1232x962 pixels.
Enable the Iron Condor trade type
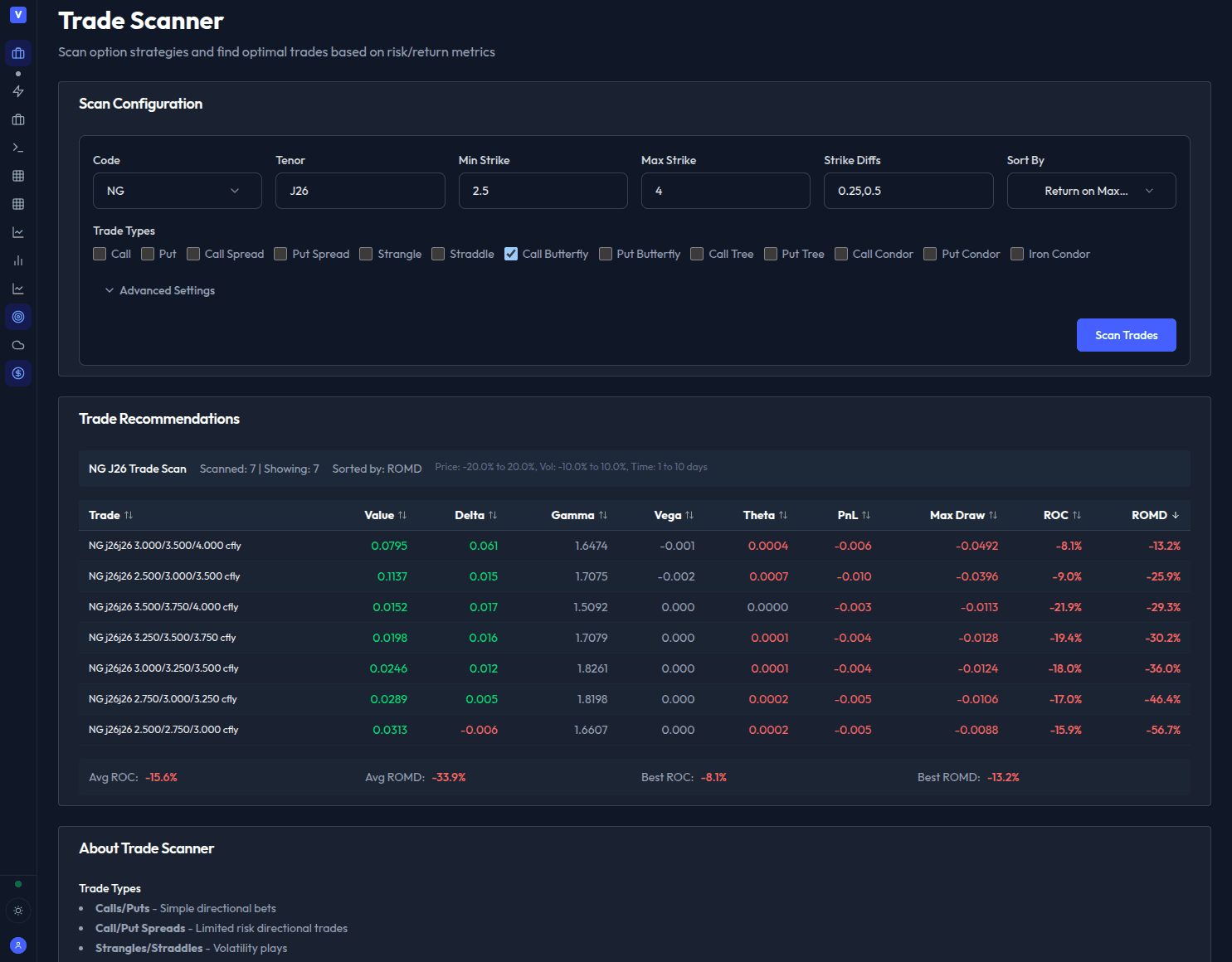point(1017,254)
